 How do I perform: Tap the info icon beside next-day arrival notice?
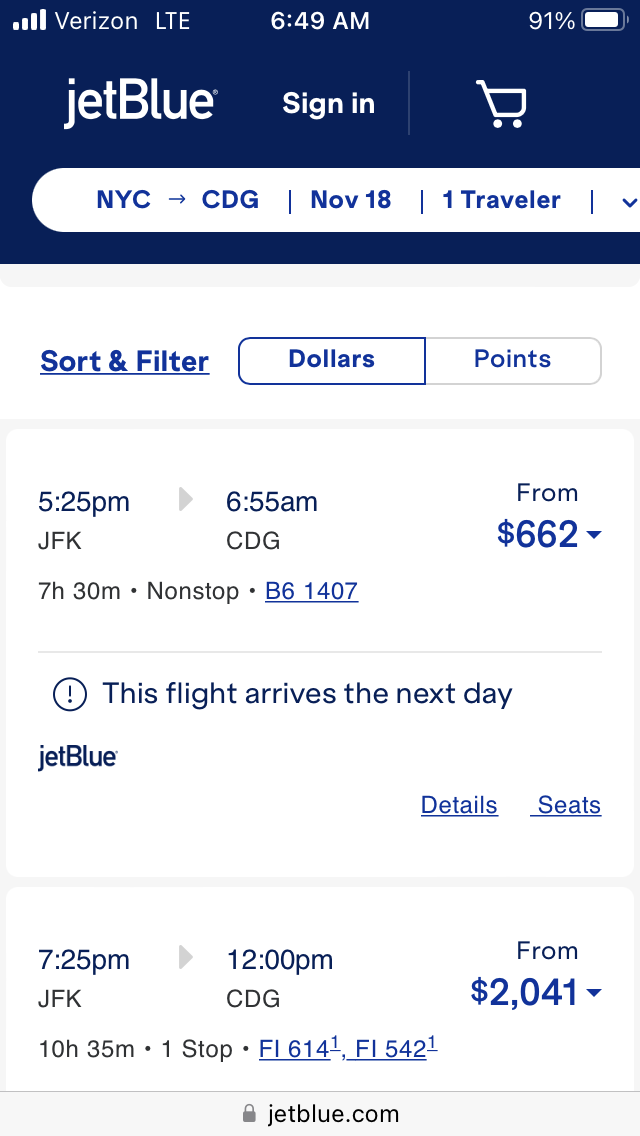pos(69,695)
